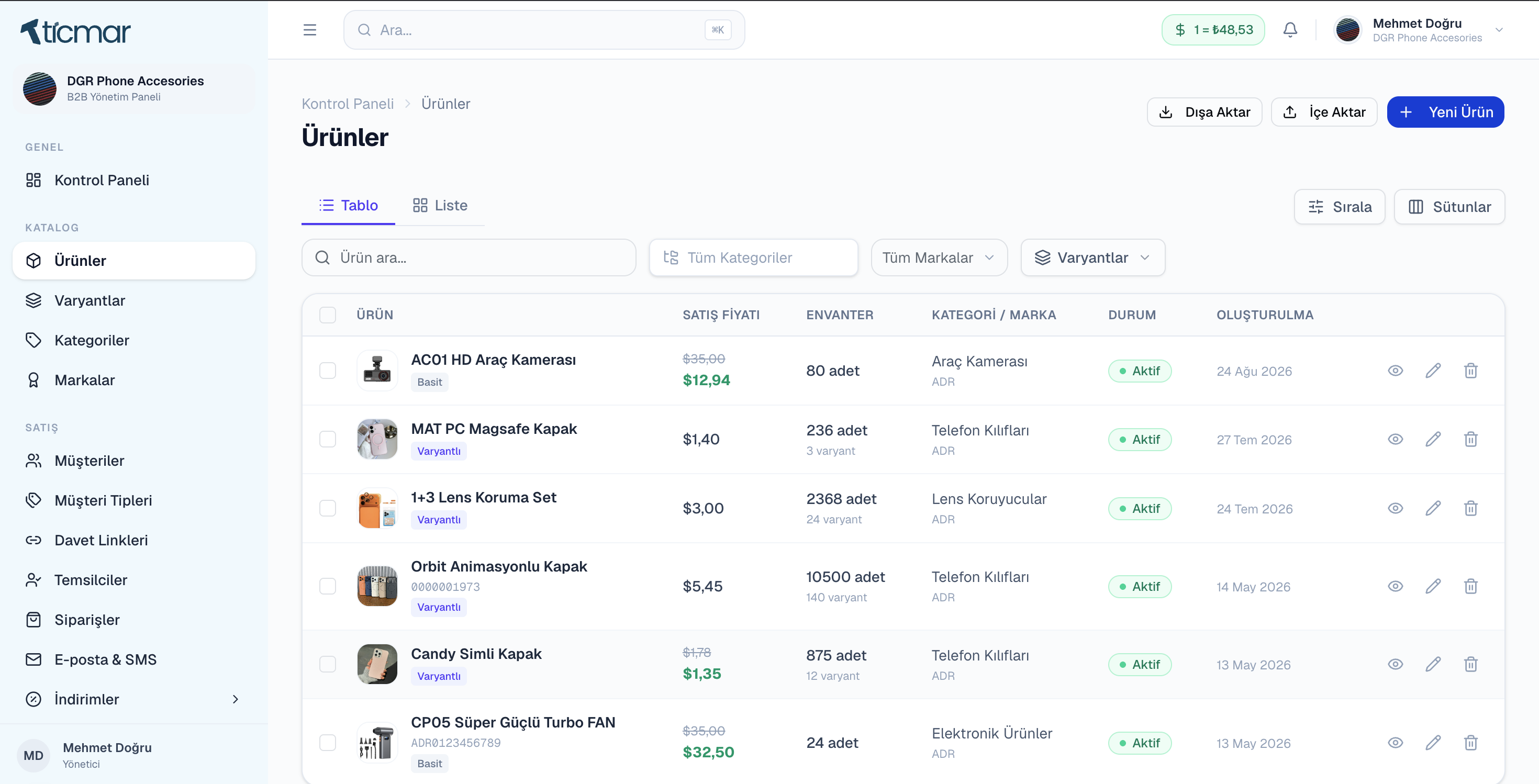The width and height of the screenshot is (1539, 784).
Task: Open the CP05 Süper Güçlü Turbo FAN thumbnail
Action: click(377, 743)
